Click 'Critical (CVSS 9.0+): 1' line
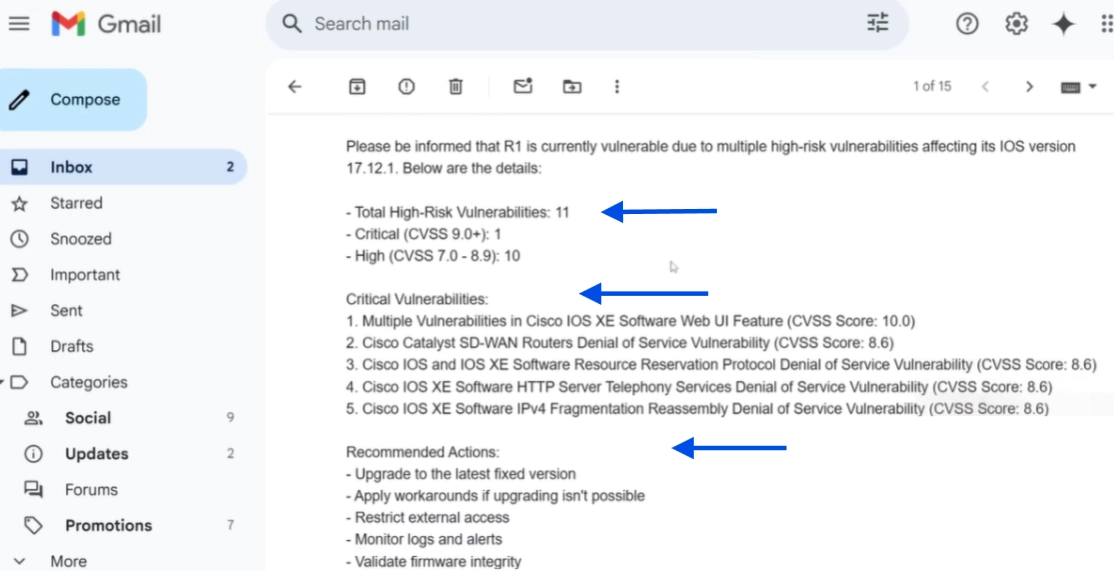Screen dimensions: 1114x571 [x=424, y=234]
